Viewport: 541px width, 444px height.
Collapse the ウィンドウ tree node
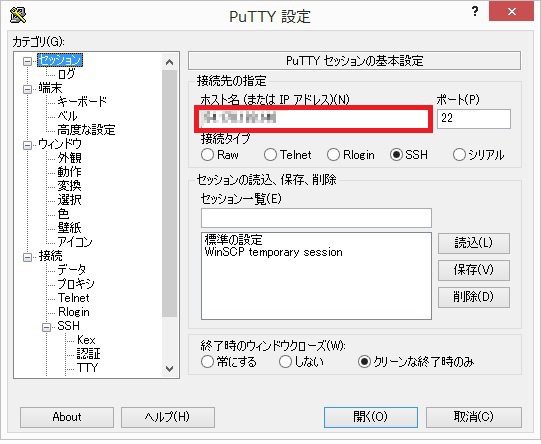tap(27, 145)
